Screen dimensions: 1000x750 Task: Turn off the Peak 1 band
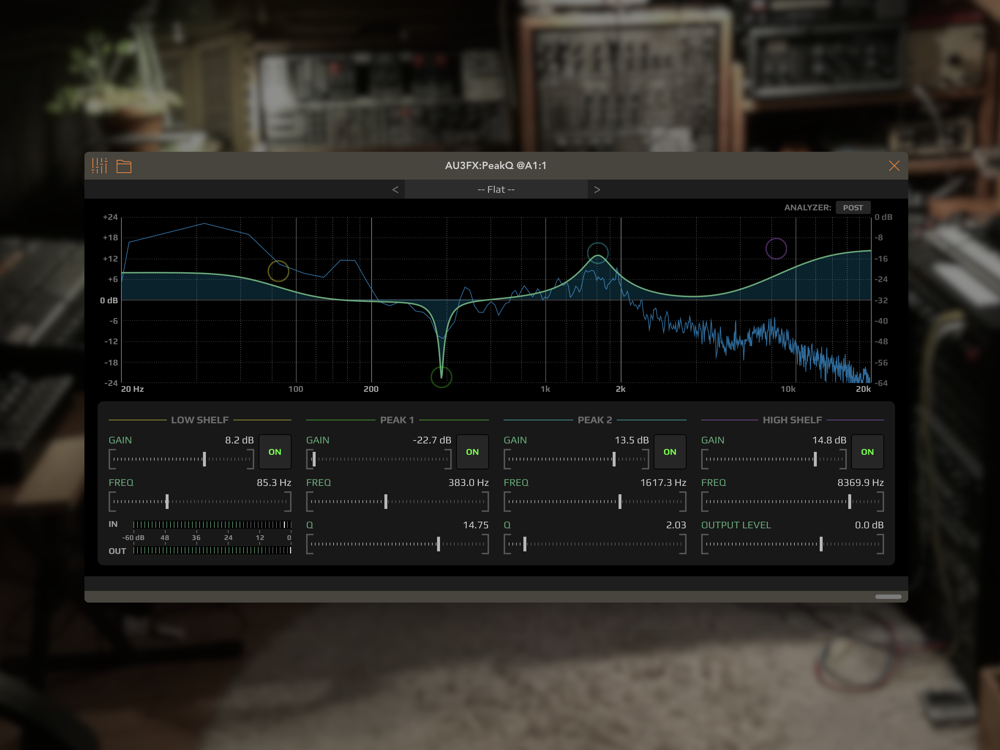tap(473, 452)
